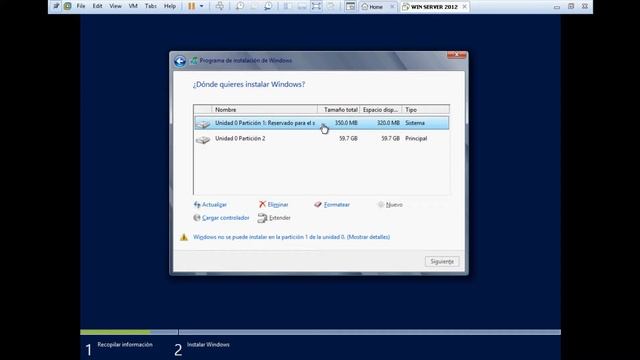Screen dimensions: 640x360
Task: Click the 350.0 MB total size cell
Action: 346,123
